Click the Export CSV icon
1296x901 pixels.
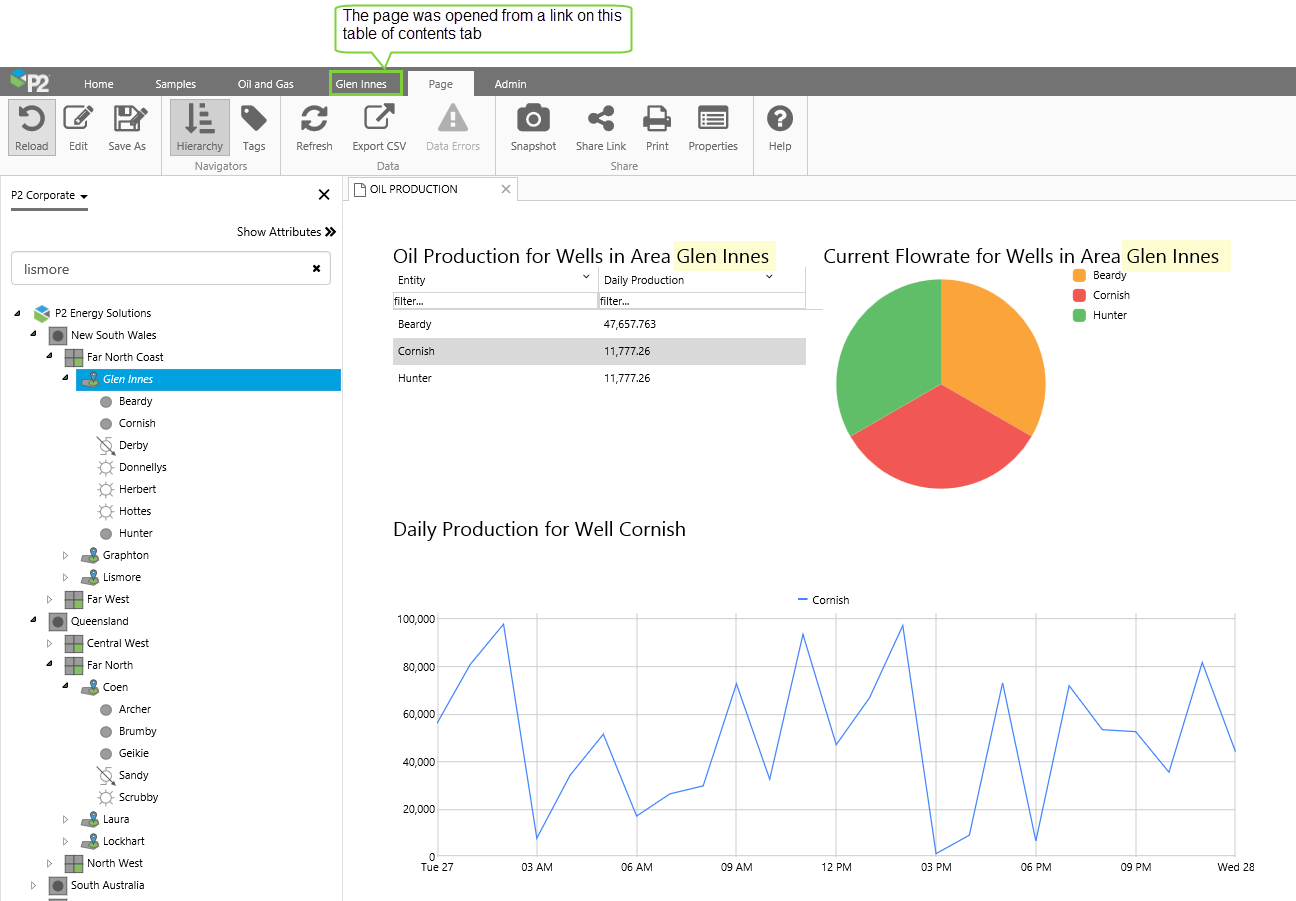click(379, 119)
